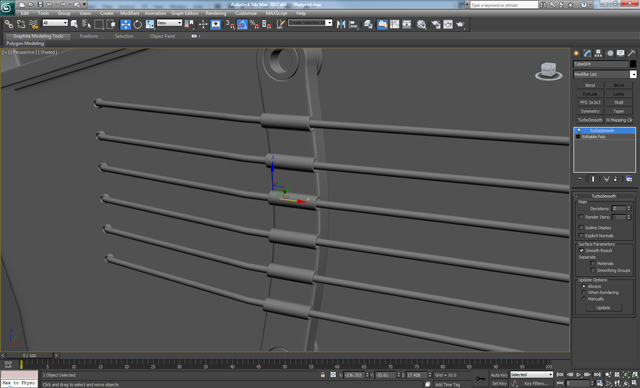Open the Modify tab in command panel
Screen dimensions: 640x388
click(x=587, y=53)
